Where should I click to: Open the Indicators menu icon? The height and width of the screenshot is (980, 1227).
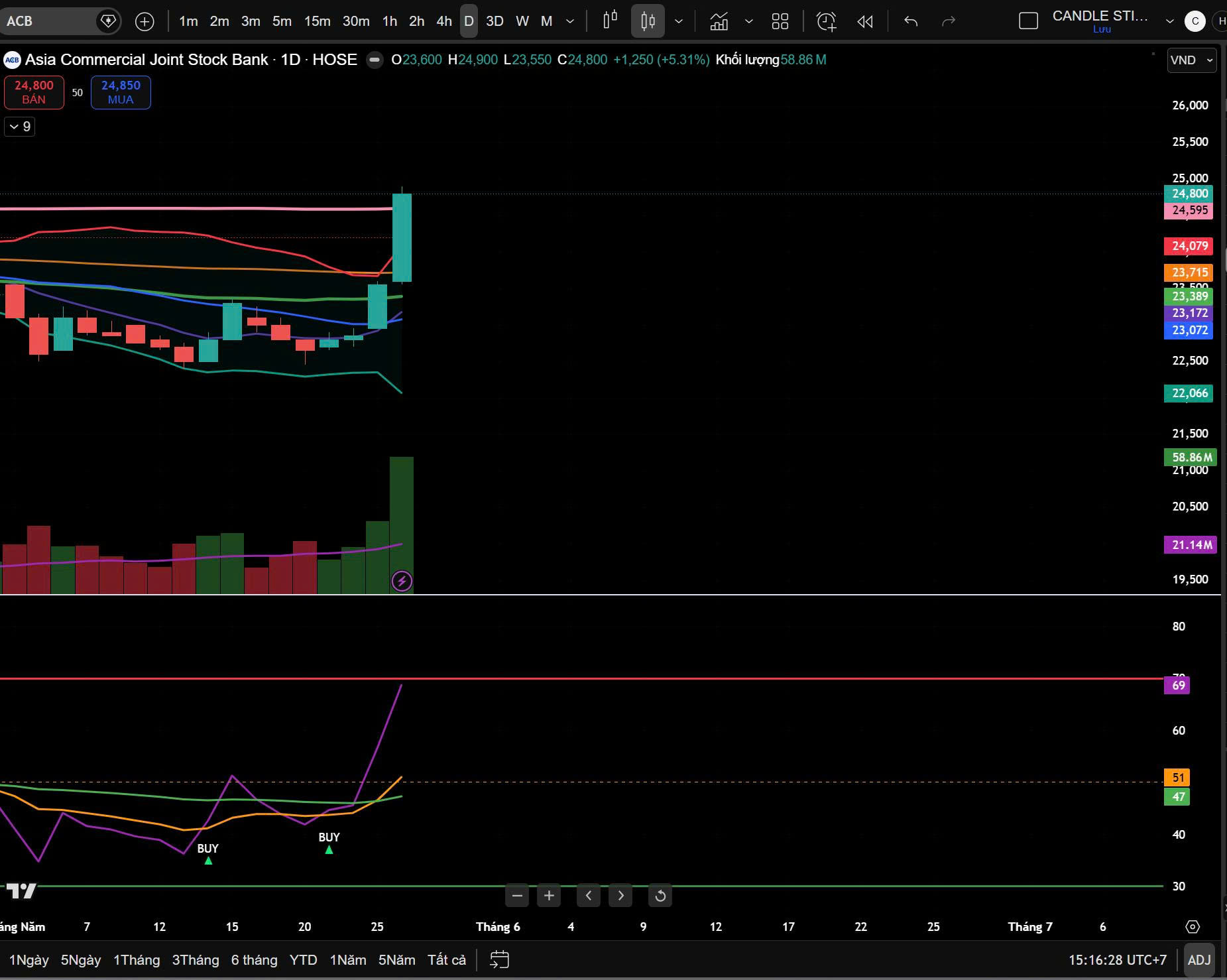pyautogui.click(x=719, y=21)
